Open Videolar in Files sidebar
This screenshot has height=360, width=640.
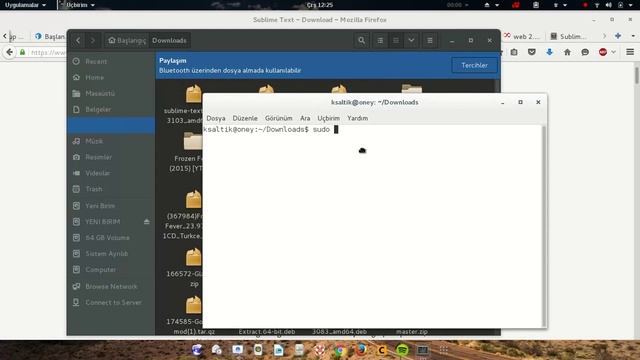111,173
